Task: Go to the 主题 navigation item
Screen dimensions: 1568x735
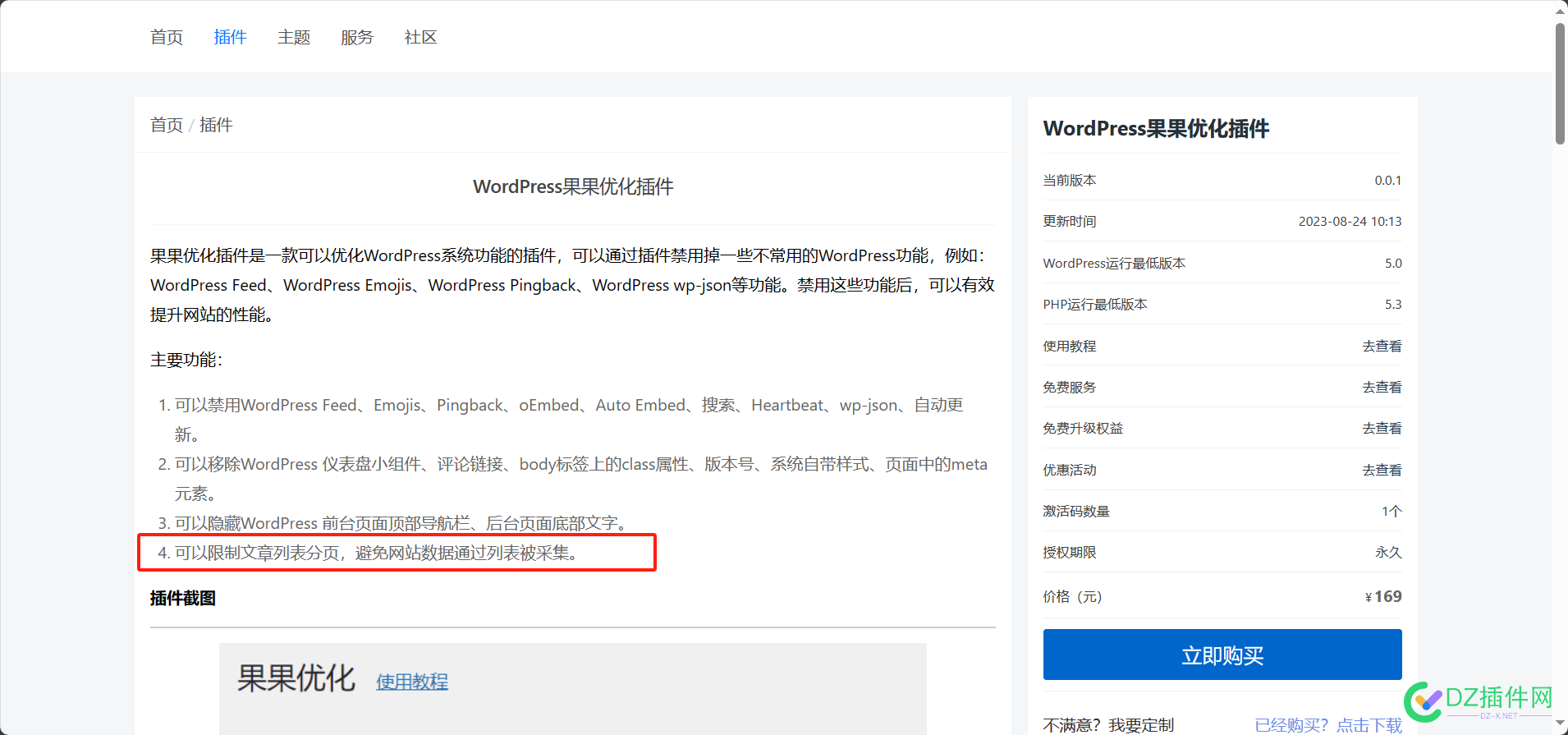Action: [294, 37]
